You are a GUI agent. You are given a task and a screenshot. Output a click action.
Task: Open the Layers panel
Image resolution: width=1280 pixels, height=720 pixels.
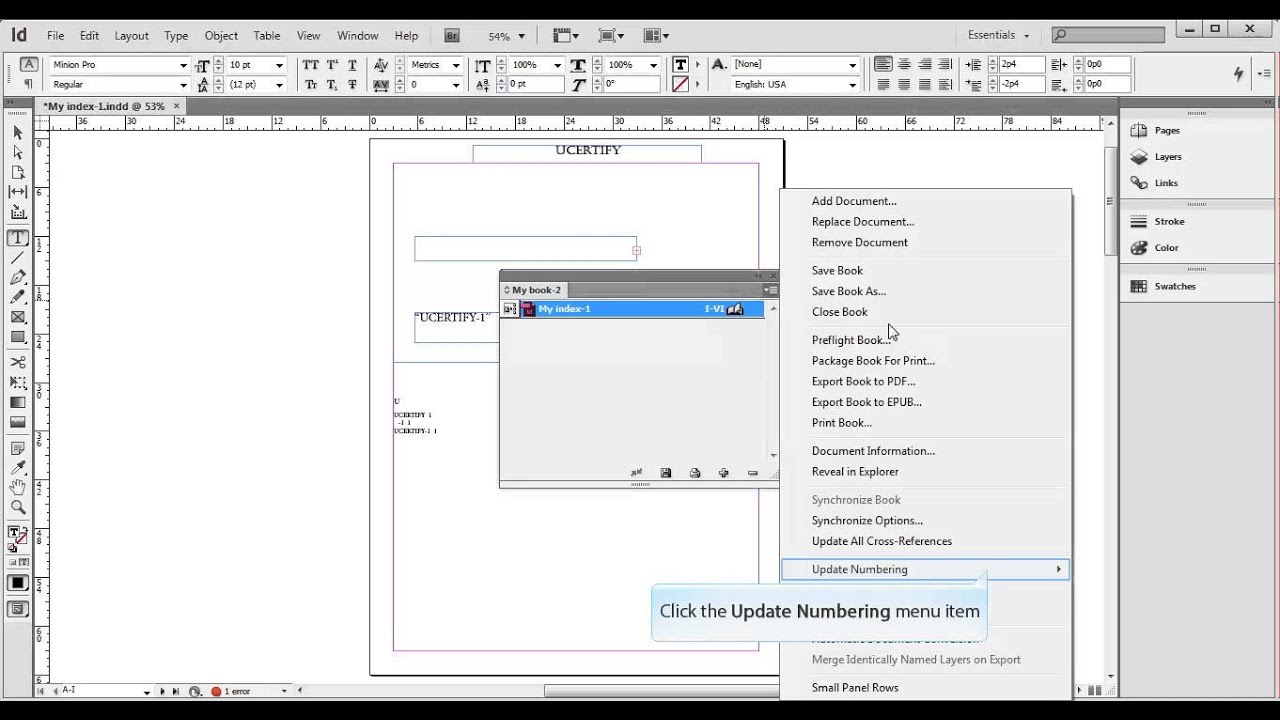point(1167,157)
